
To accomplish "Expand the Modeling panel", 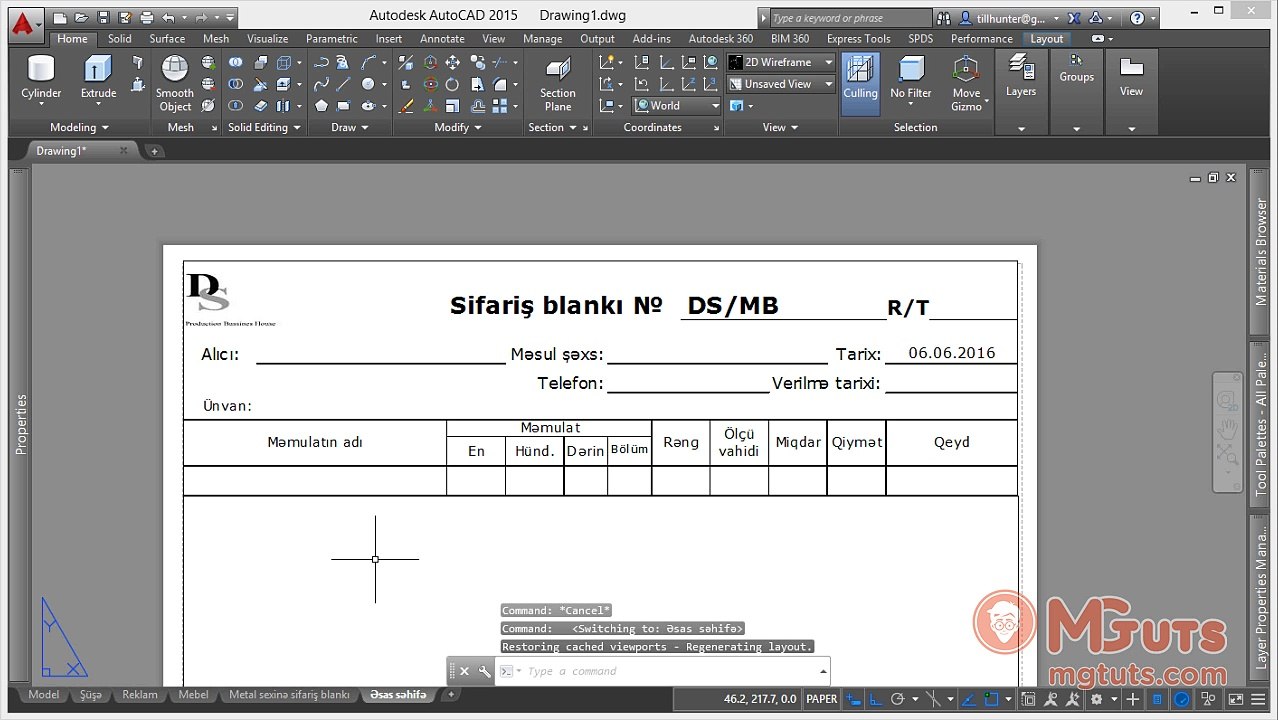I will coord(80,127).
